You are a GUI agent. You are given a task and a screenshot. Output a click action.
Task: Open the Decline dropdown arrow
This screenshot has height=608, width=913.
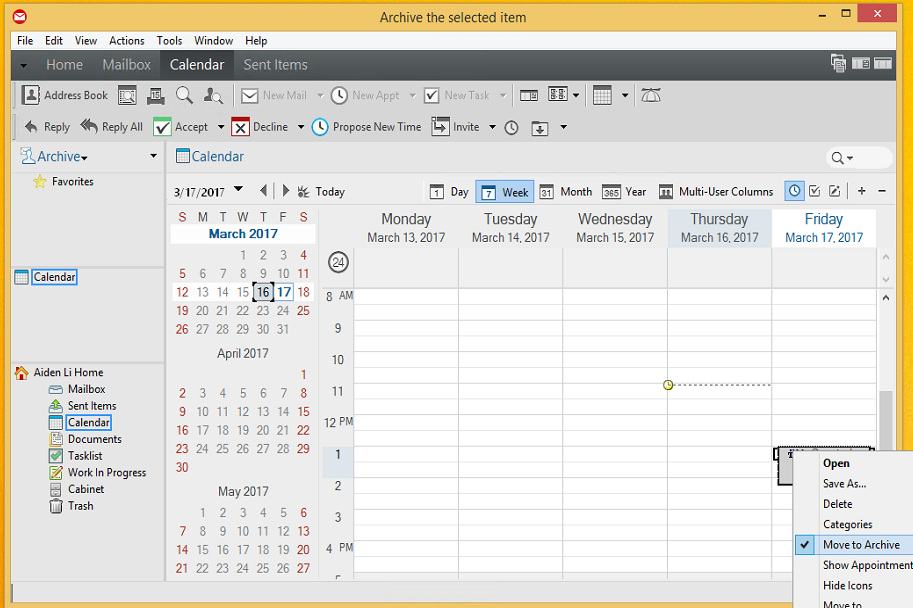tap(300, 127)
